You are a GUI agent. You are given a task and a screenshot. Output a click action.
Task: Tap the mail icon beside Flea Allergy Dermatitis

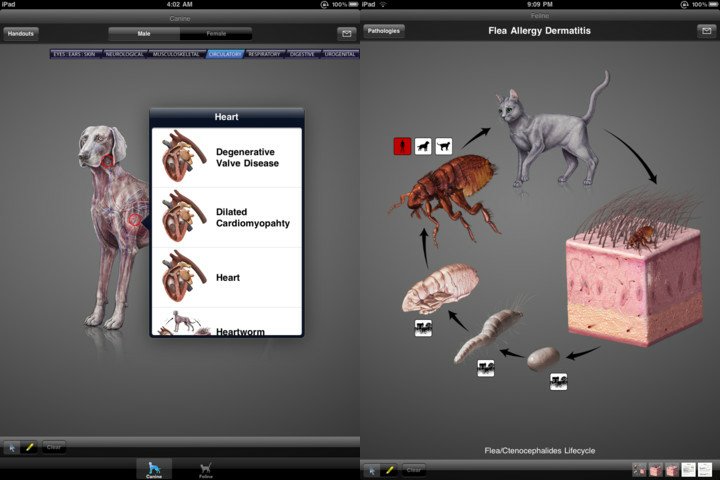tap(706, 31)
